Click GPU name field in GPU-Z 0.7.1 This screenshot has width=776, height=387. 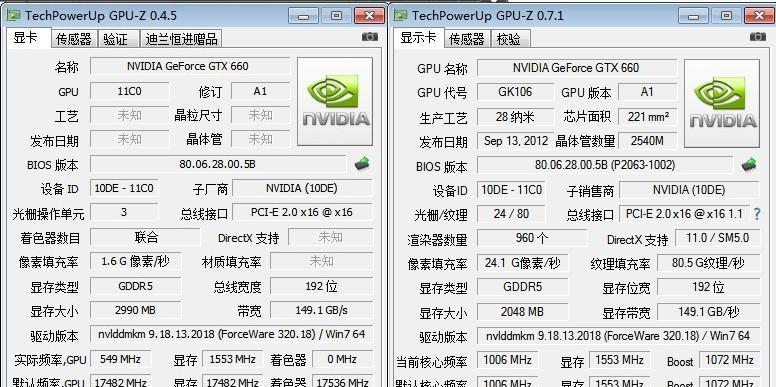(x=577, y=67)
